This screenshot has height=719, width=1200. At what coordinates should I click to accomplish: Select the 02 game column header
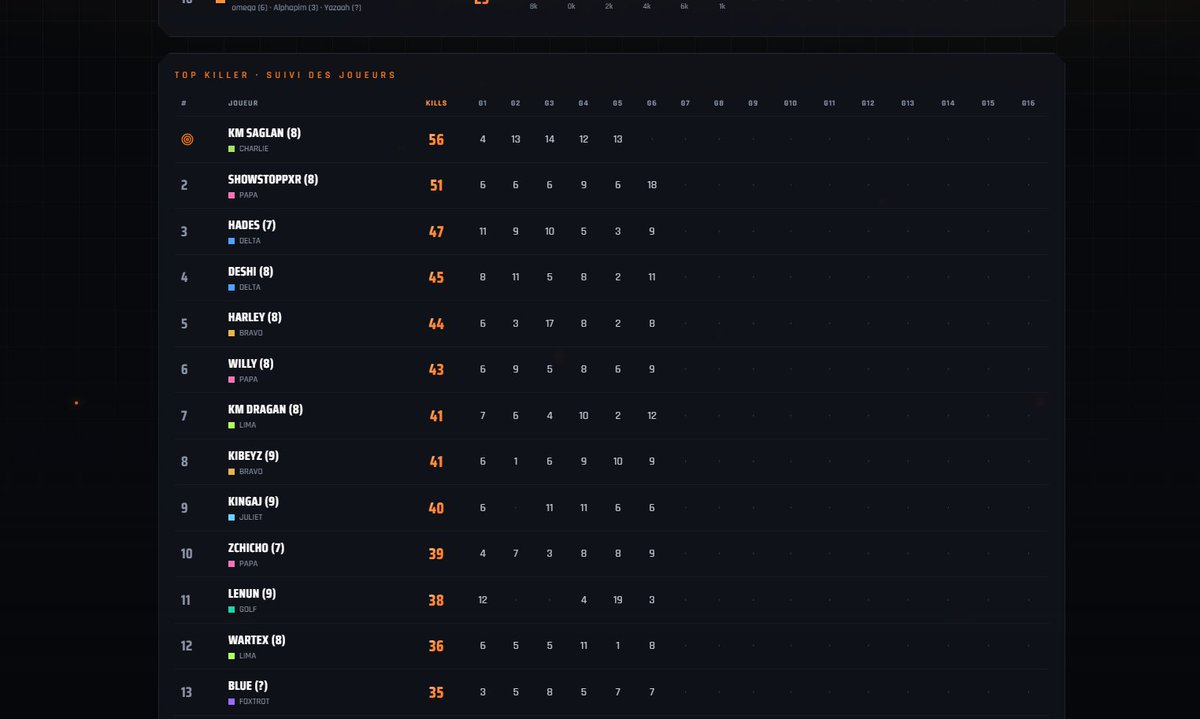tap(515, 103)
